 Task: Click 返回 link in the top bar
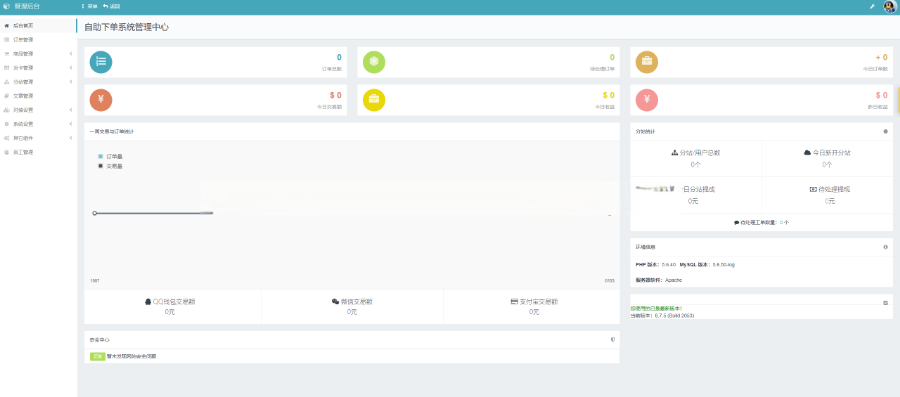112,6
